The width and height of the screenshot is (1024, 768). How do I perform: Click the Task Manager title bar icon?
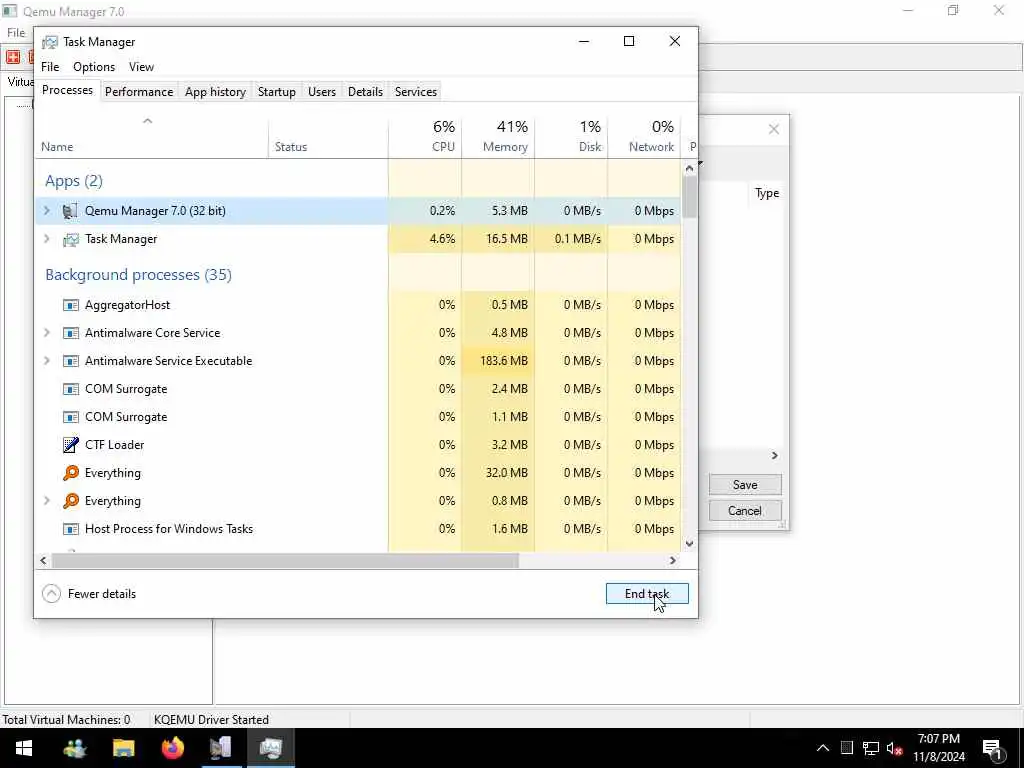click(50, 42)
